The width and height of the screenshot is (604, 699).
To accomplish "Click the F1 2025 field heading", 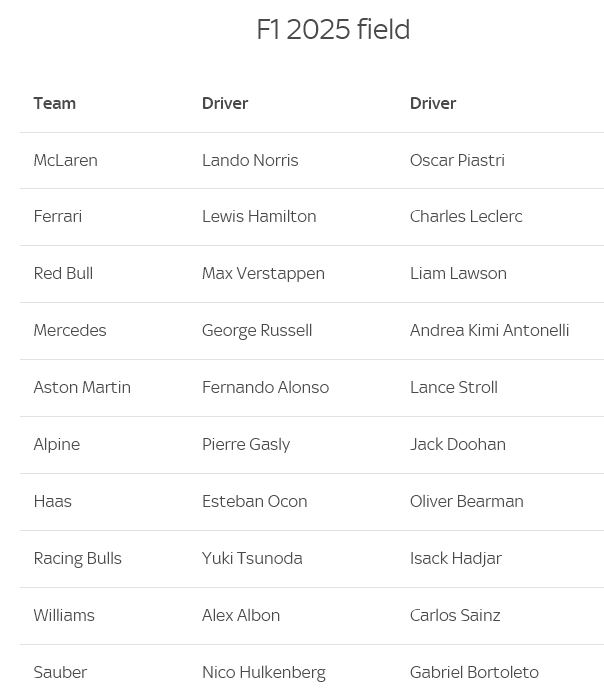I will (333, 30).
